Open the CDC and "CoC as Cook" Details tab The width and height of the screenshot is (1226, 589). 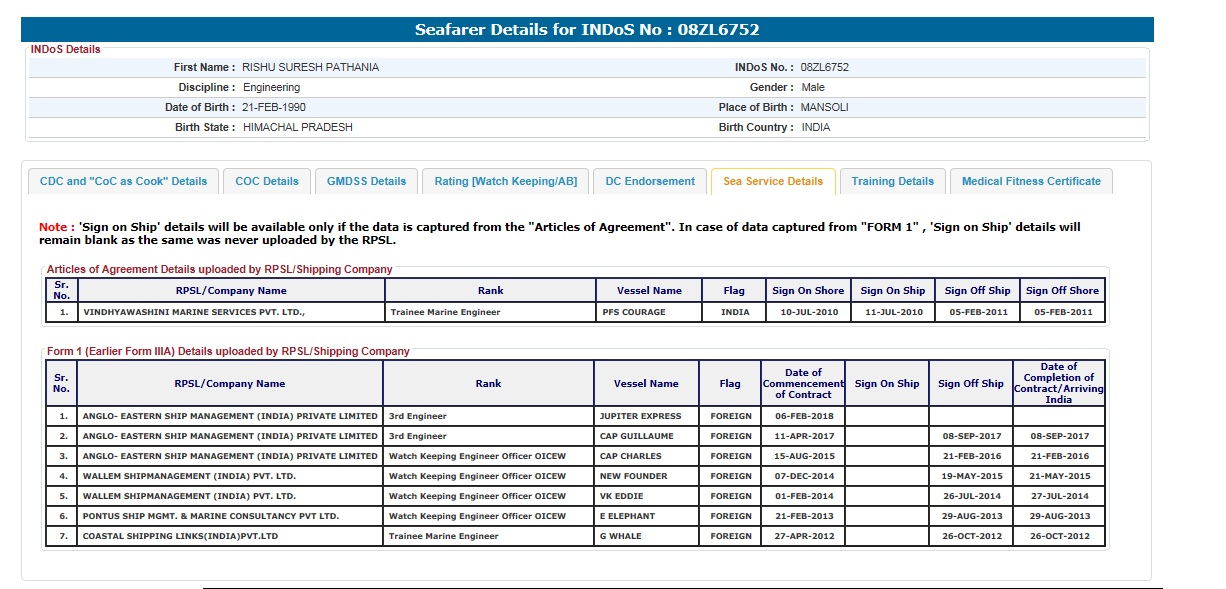123,181
